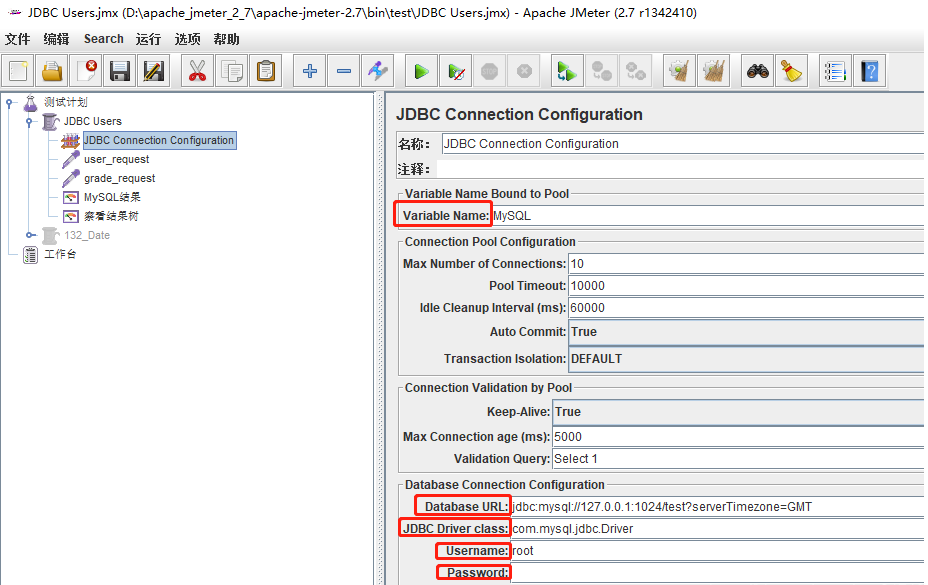Click the Cut scissors icon
Image resolution: width=928 pixels, height=585 pixels.
(x=197, y=71)
